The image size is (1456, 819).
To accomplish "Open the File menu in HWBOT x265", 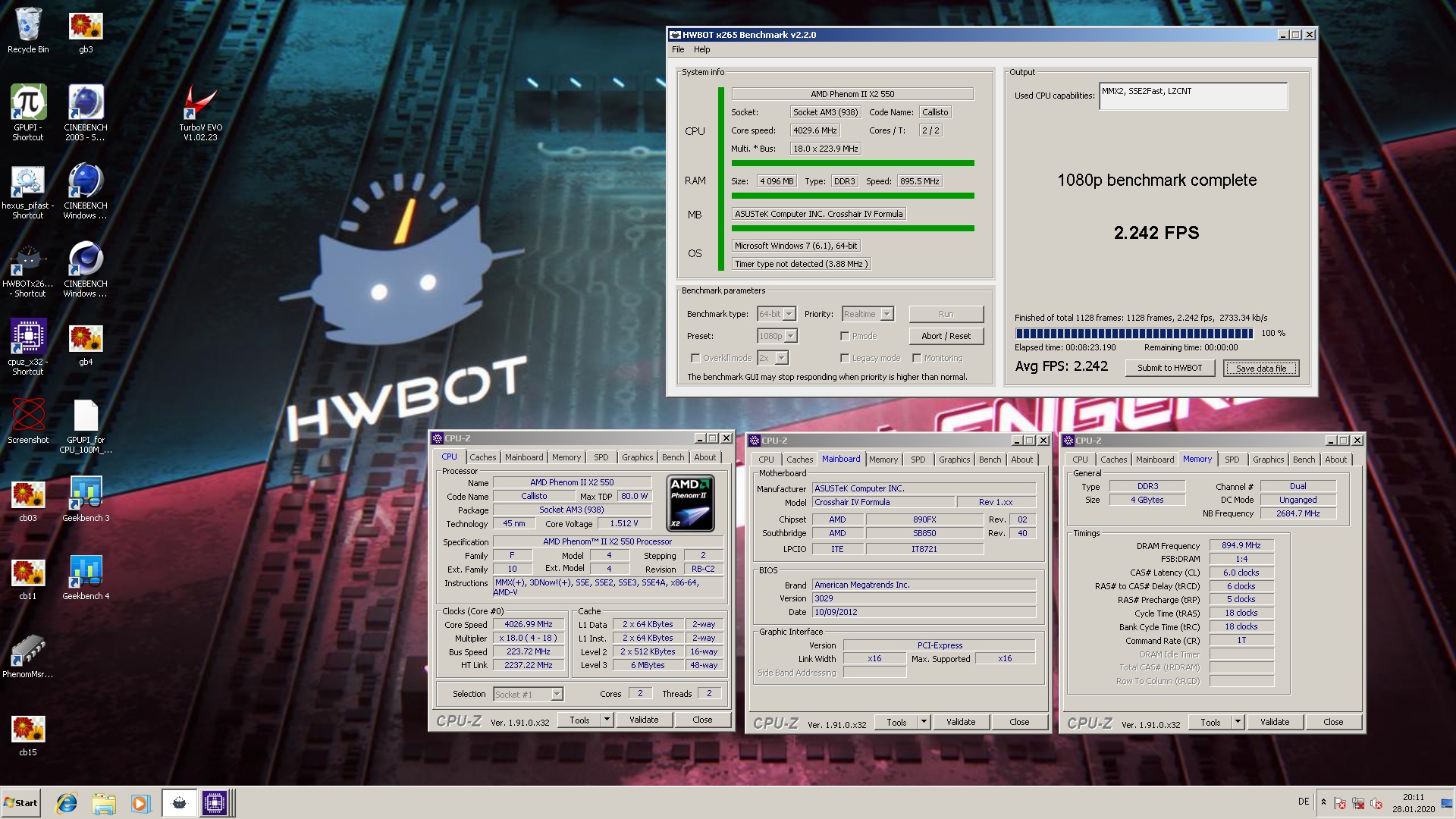I will tap(678, 49).
